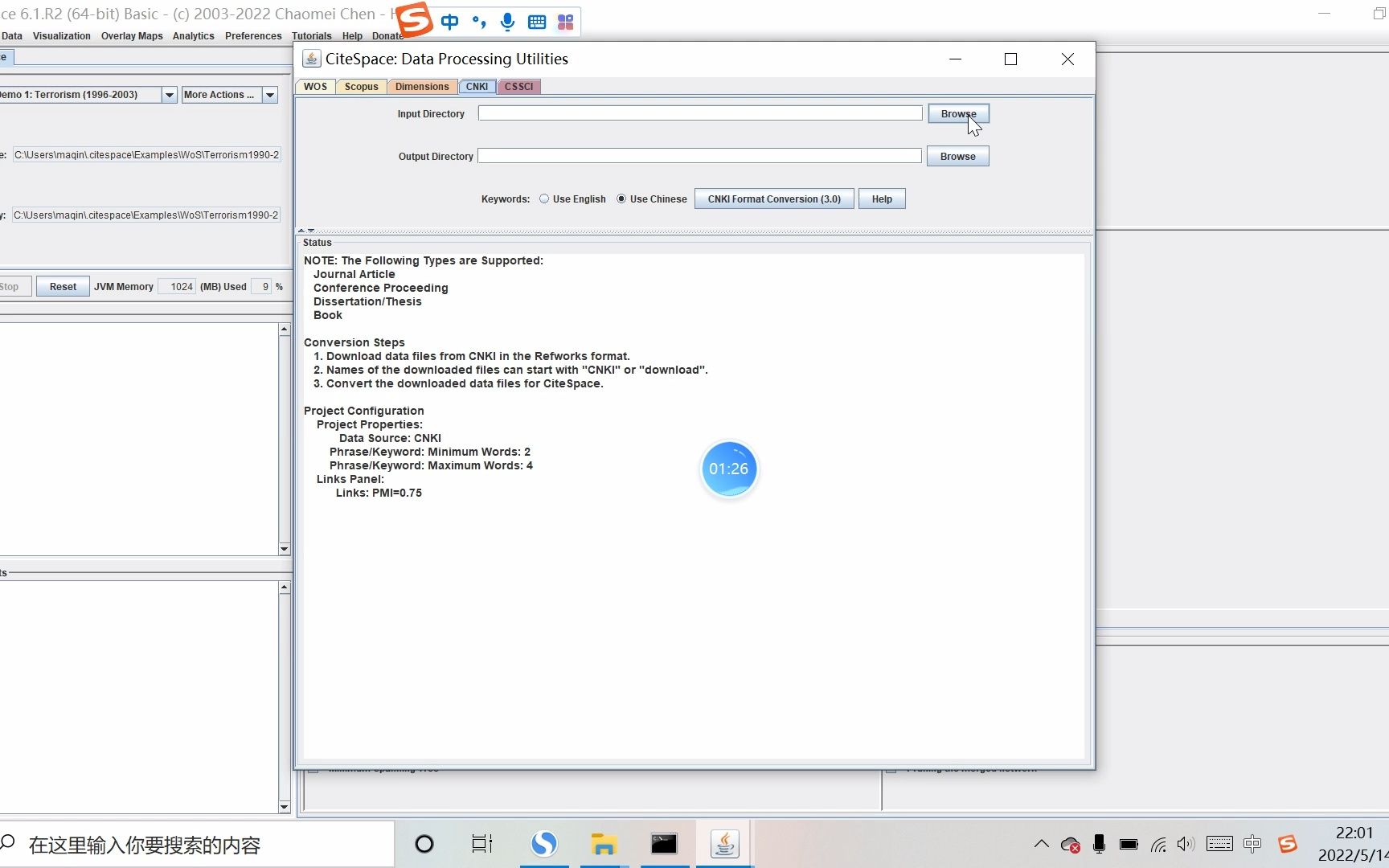Click the Sogou punctuation mode icon
Screen dimensions: 1389x868
point(479,22)
